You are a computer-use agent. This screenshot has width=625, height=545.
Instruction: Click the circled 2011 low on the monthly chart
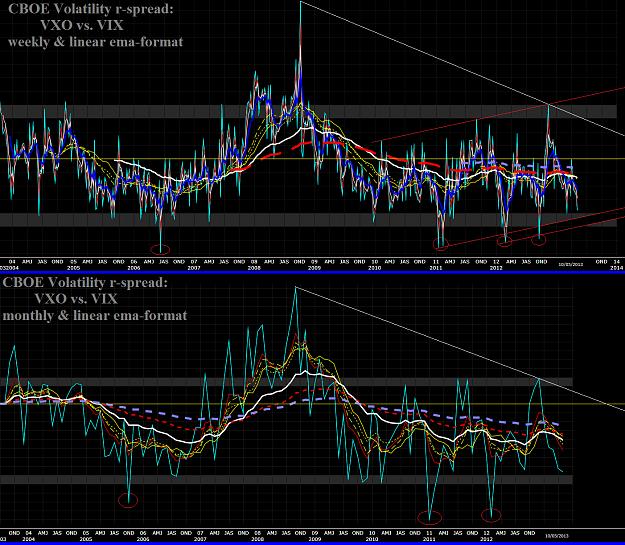click(x=430, y=517)
